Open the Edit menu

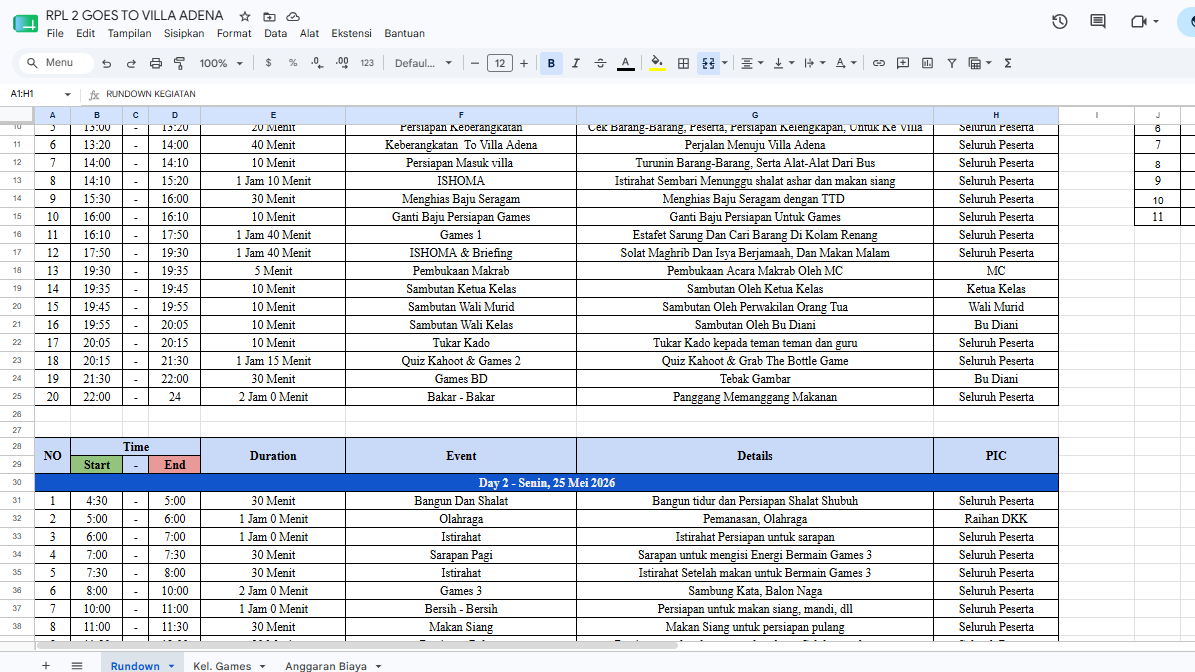pos(85,34)
